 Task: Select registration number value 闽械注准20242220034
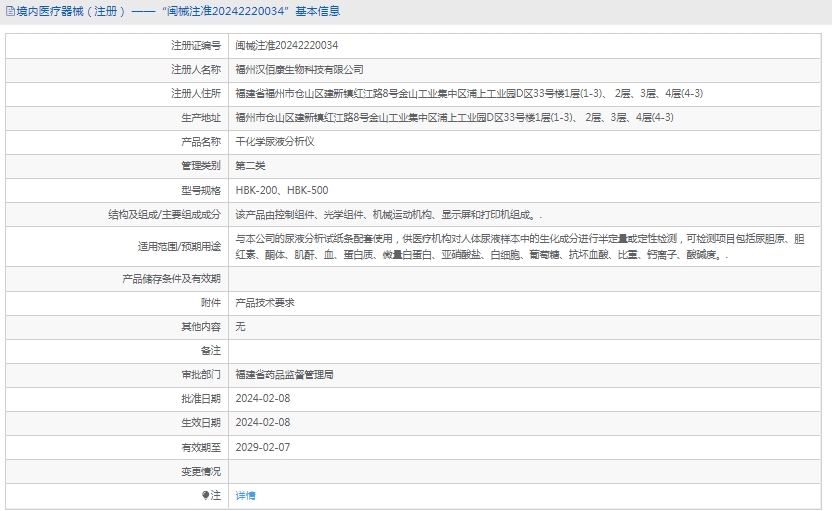click(286, 46)
